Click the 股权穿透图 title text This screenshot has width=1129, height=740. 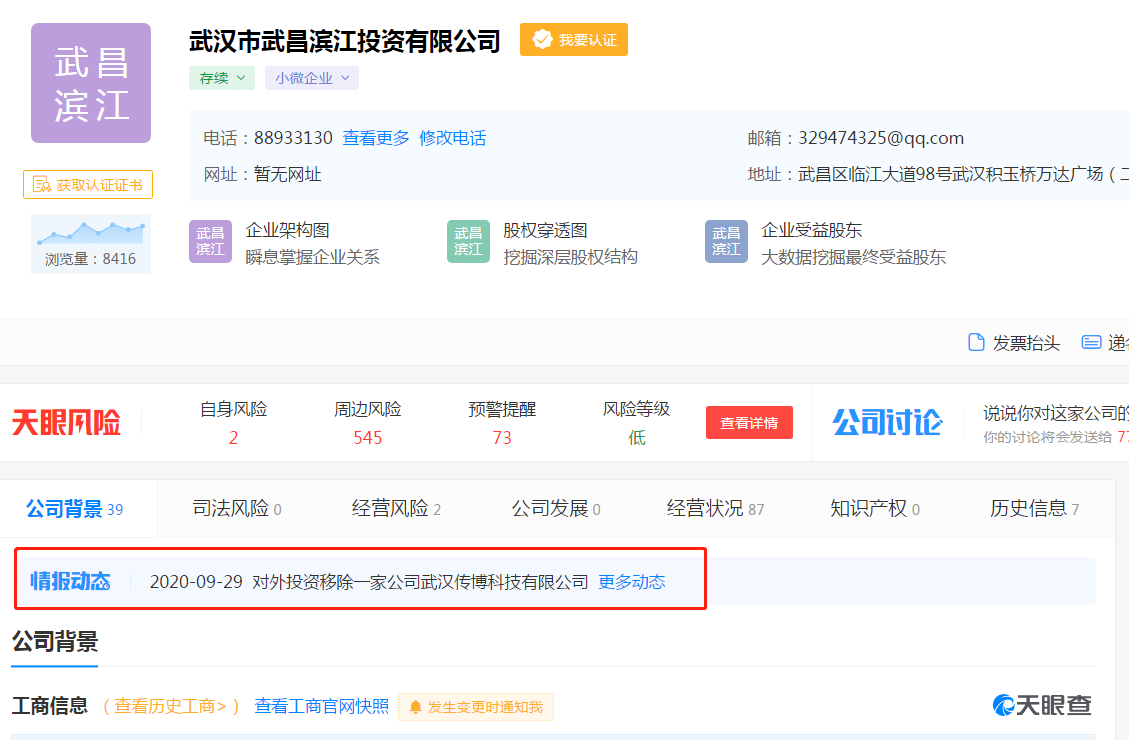point(545,230)
